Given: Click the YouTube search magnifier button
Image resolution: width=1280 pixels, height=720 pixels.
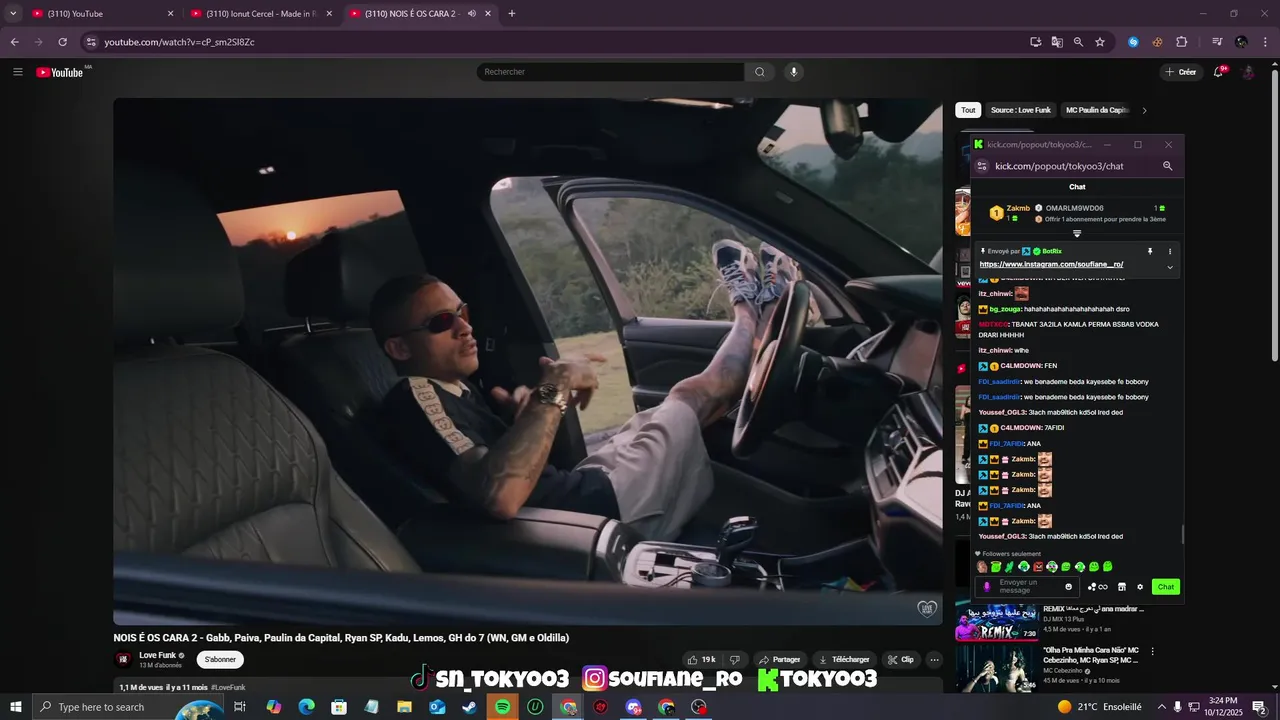Looking at the screenshot, I should click(x=759, y=72).
